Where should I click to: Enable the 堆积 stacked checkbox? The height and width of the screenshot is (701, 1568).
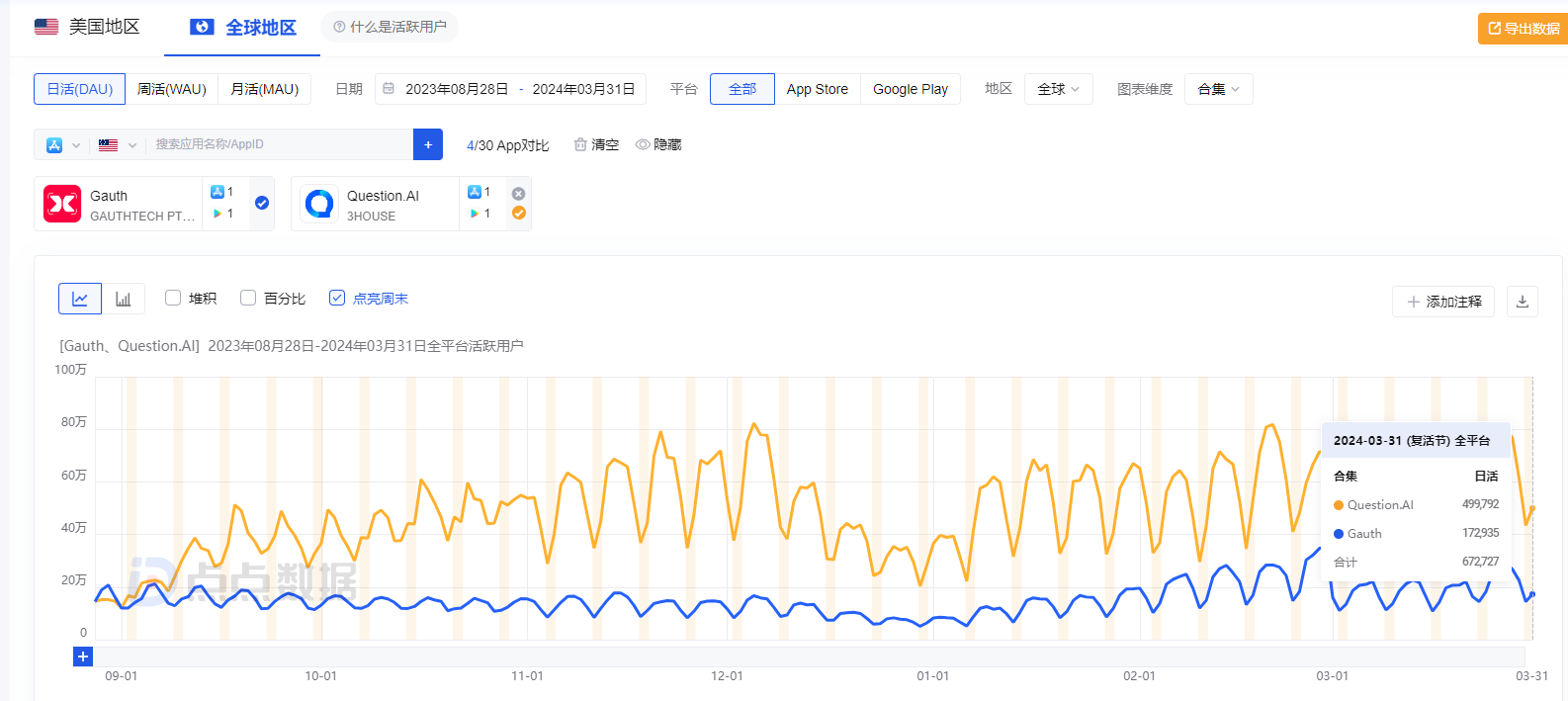tap(173, 298)
